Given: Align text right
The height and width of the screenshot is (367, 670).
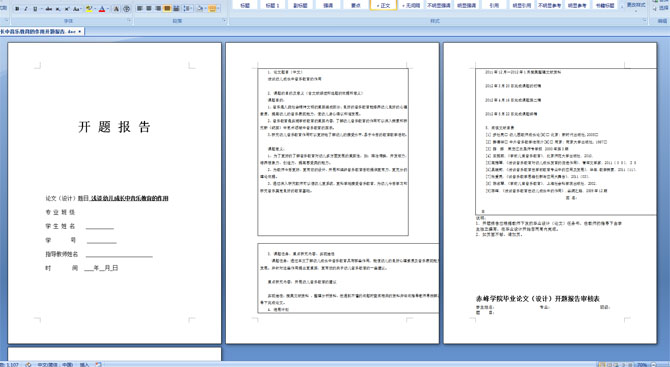Looking at the screenshot, I should (x=158, y=9).
